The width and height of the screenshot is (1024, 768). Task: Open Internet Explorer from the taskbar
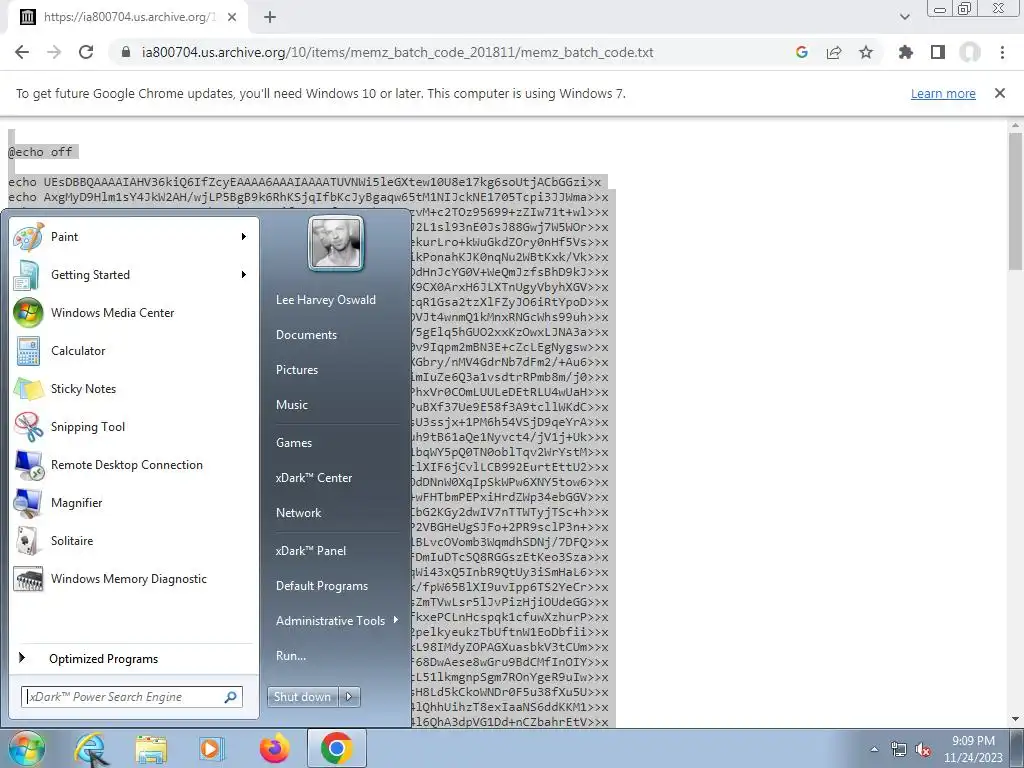click(x=91, y=748)
